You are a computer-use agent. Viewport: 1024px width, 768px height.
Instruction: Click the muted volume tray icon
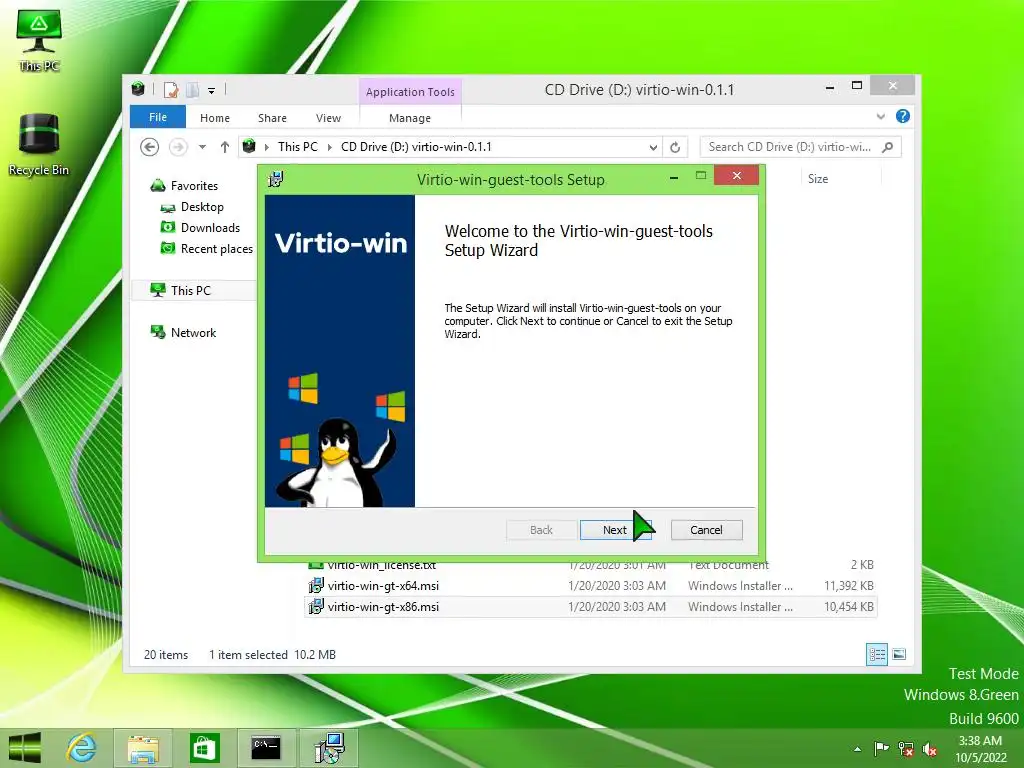coord(930,749)
